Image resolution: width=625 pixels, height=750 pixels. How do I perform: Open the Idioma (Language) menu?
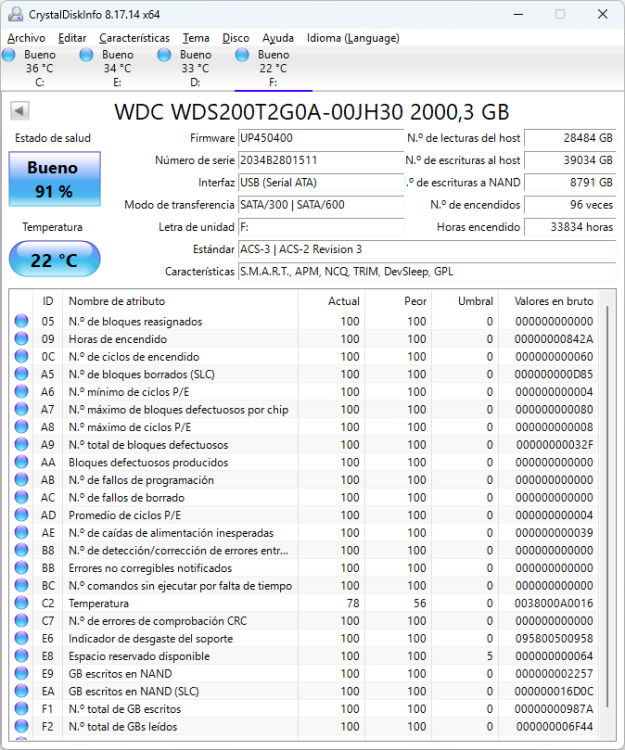pyautogui.click(x=353, y=38)
